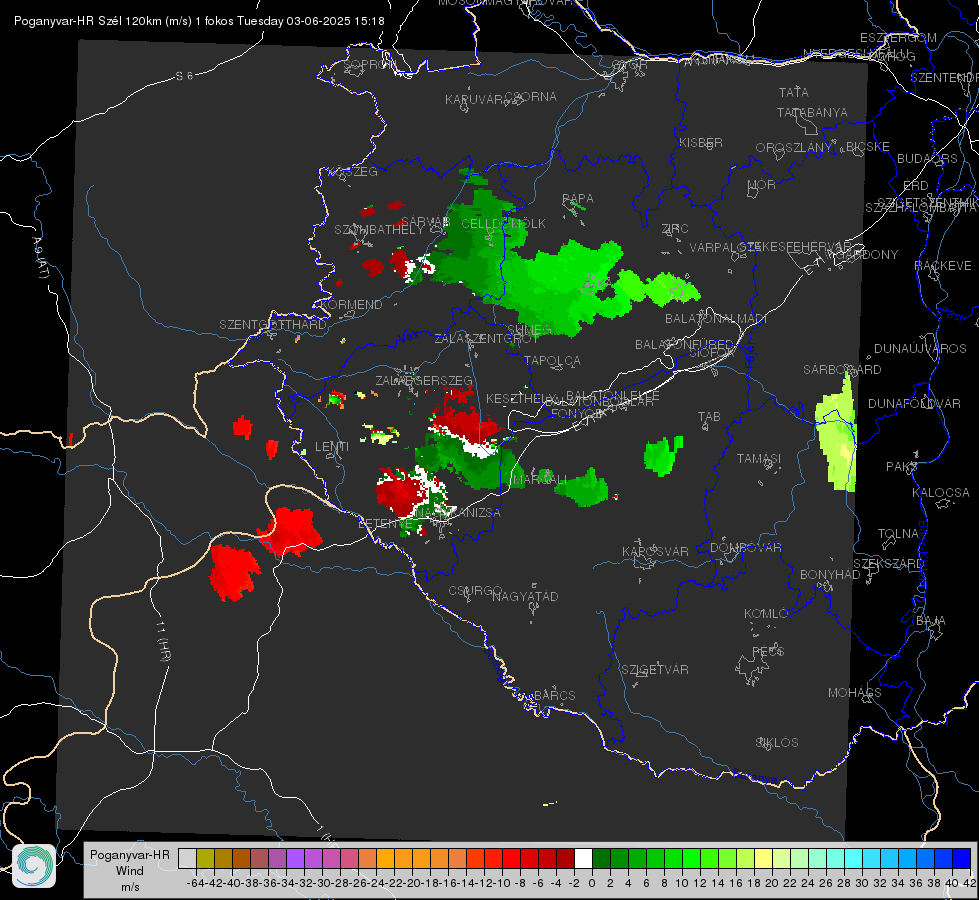Select the yellow swatch between labels 18 and 20

764,858
